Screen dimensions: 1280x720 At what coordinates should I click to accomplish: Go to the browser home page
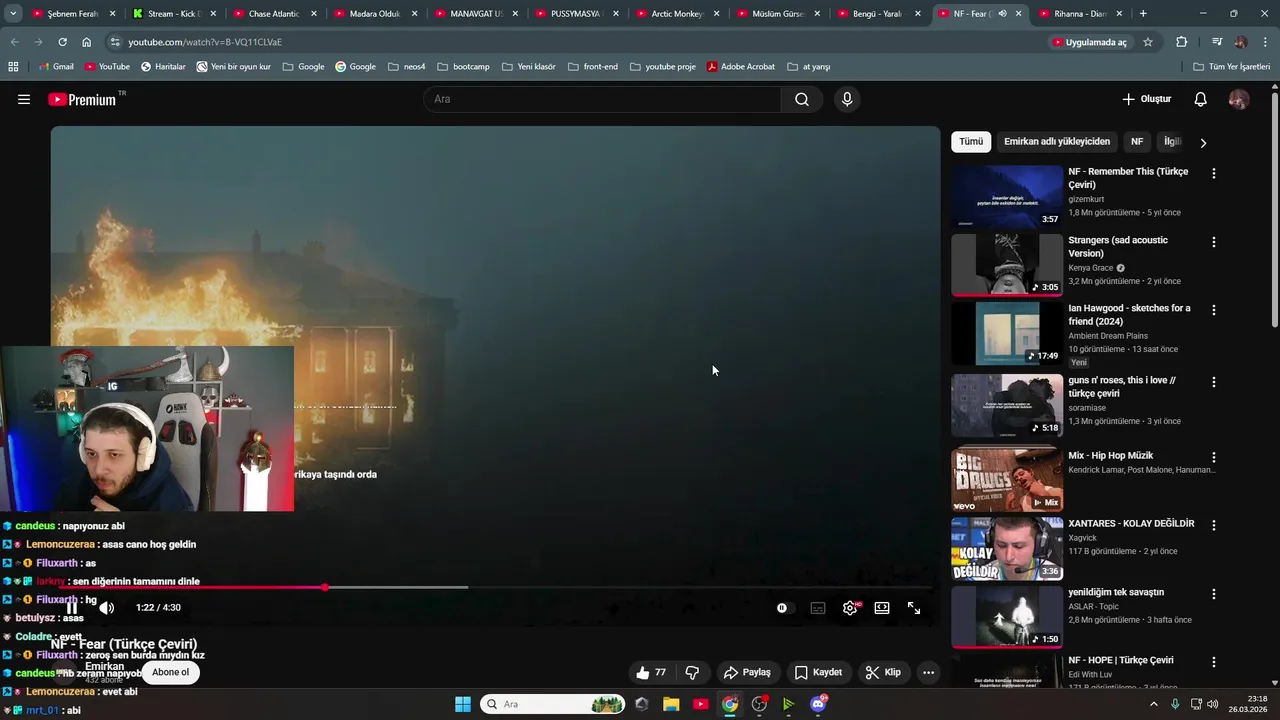click(86, 42)
